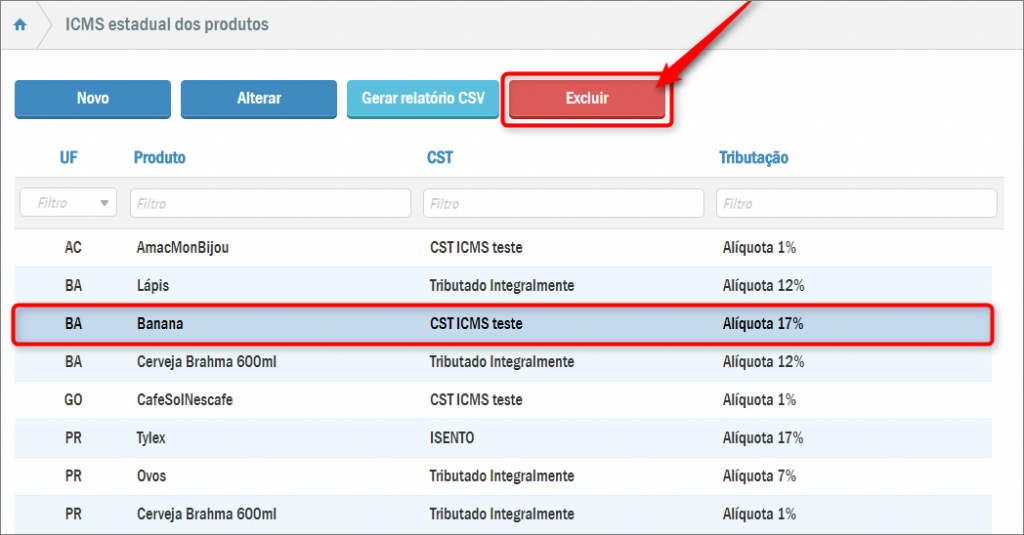Click the Alterar button
Viewport: 1024px width, 535px height.
[259, 99]
